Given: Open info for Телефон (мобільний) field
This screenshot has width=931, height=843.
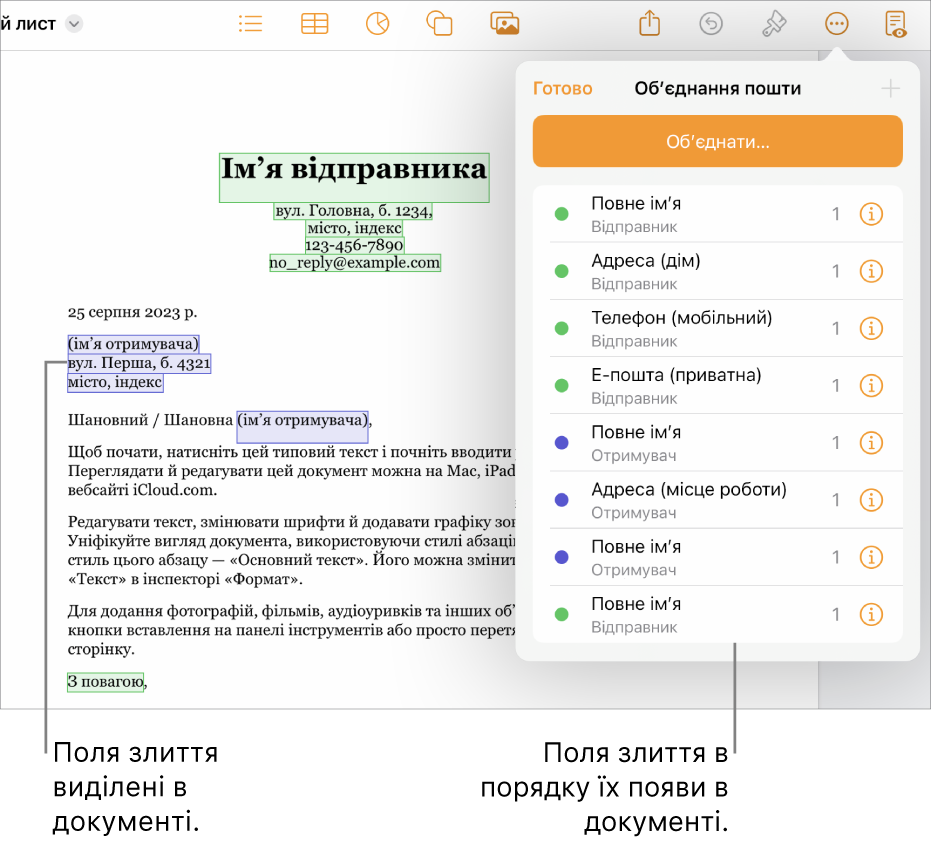Looking at the screenshot, I should [871, 328].
